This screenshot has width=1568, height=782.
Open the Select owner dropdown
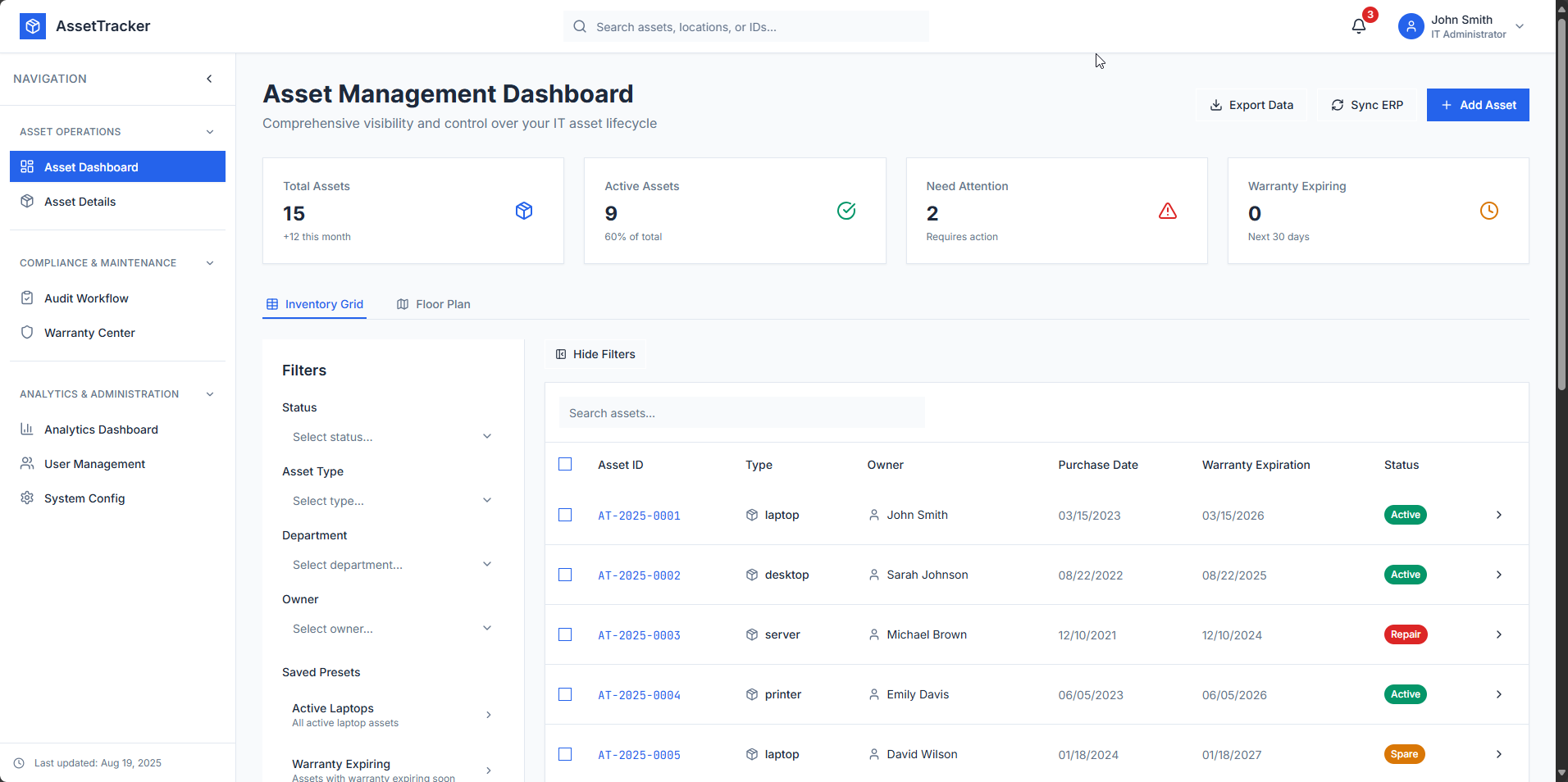pyautogui.click(x=393, y=629)
